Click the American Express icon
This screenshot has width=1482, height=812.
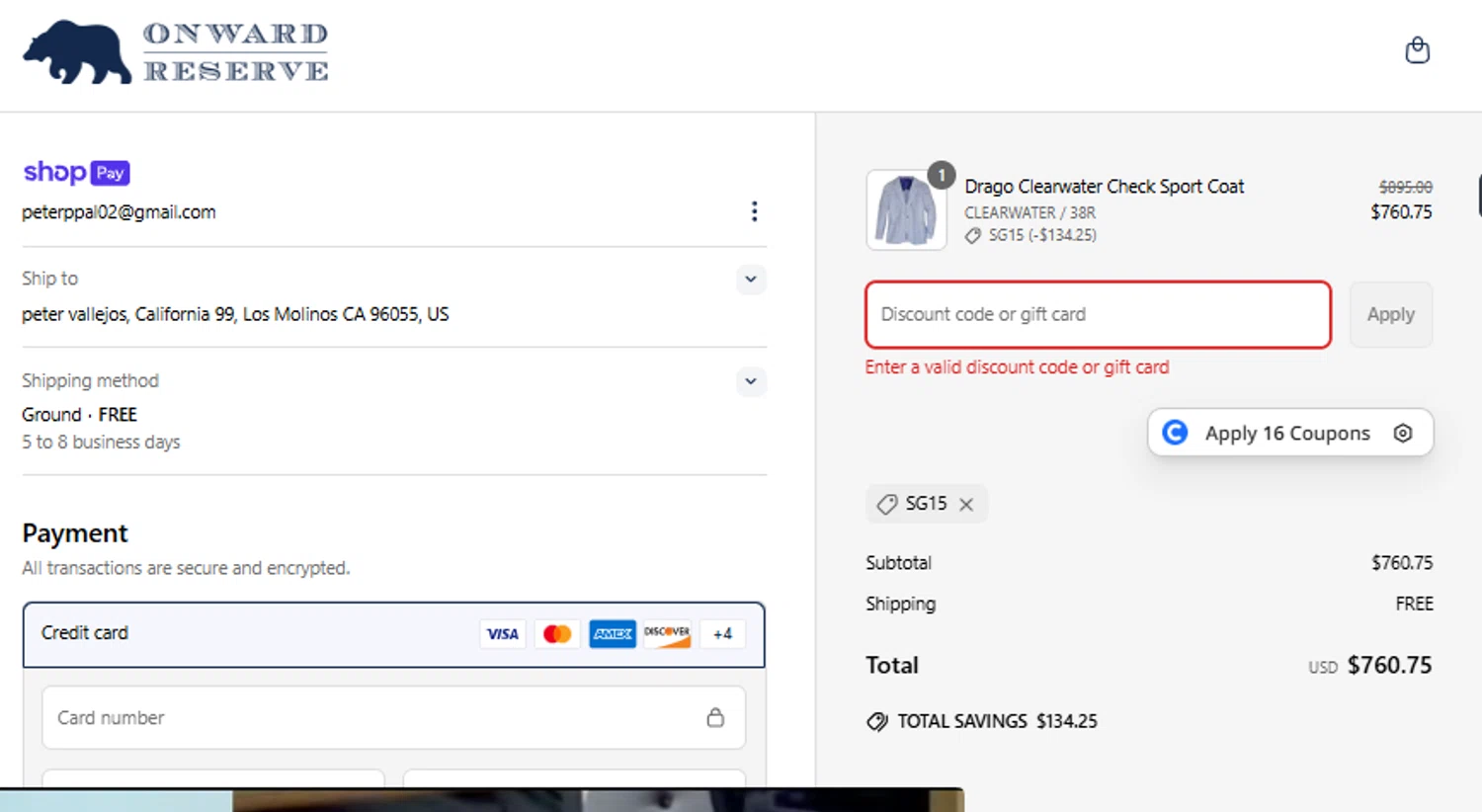(613, 634)
